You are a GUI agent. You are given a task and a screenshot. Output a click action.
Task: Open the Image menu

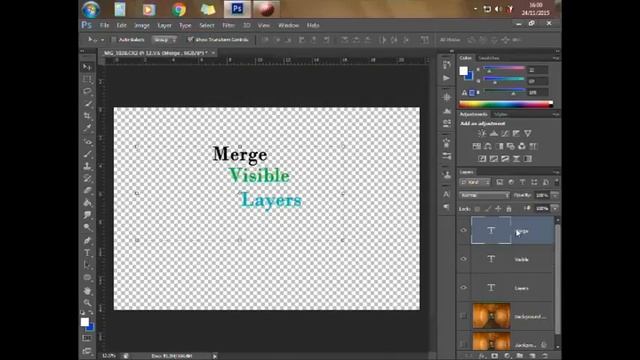pos(142,25)
